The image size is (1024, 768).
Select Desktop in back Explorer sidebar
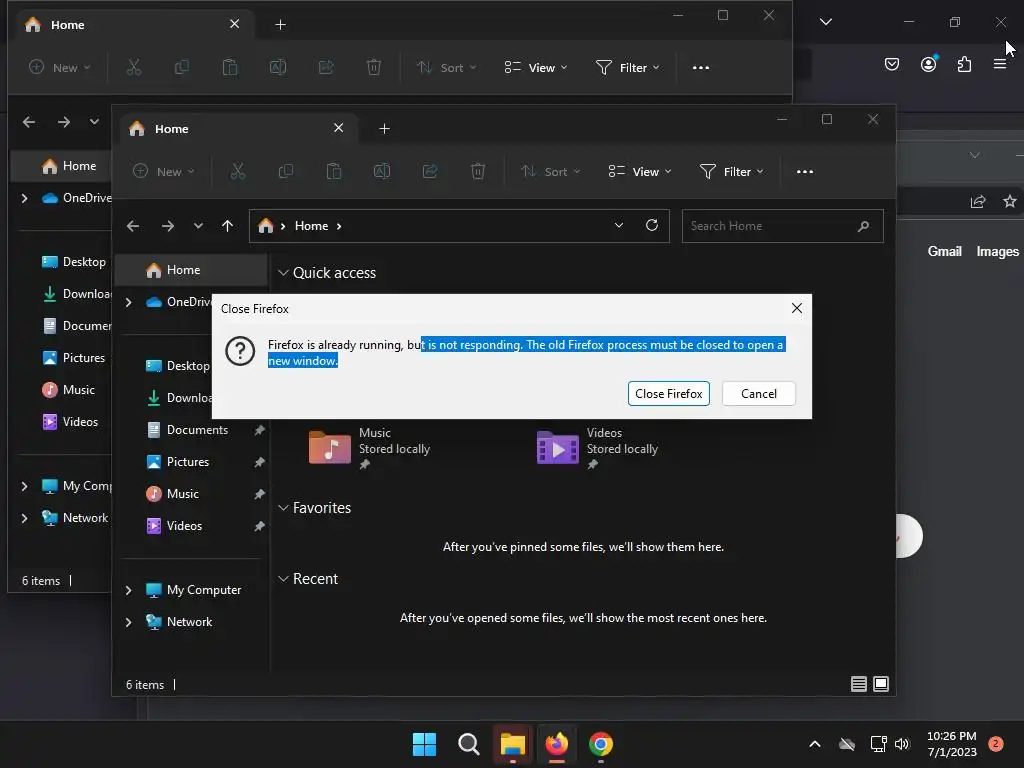click(74, 262)
